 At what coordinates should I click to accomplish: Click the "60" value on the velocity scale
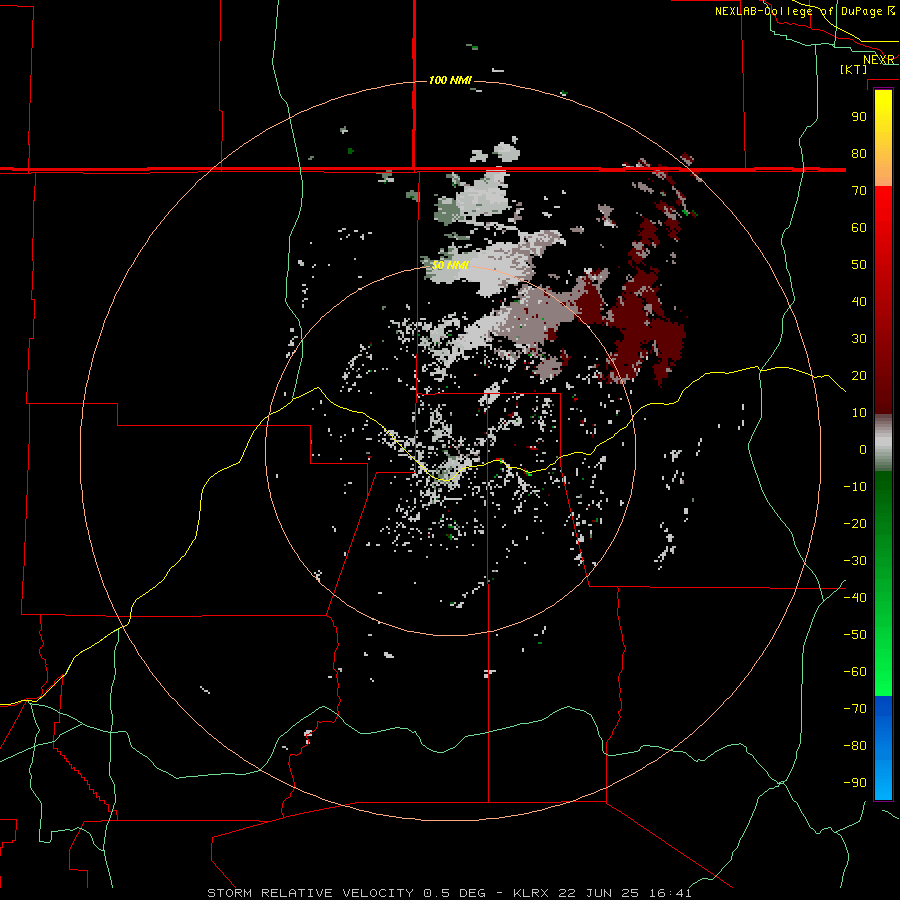859,228
